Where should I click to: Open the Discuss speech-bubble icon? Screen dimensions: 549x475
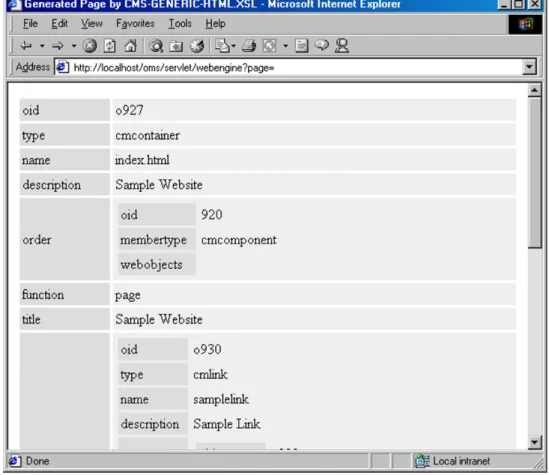pos(322,45)
